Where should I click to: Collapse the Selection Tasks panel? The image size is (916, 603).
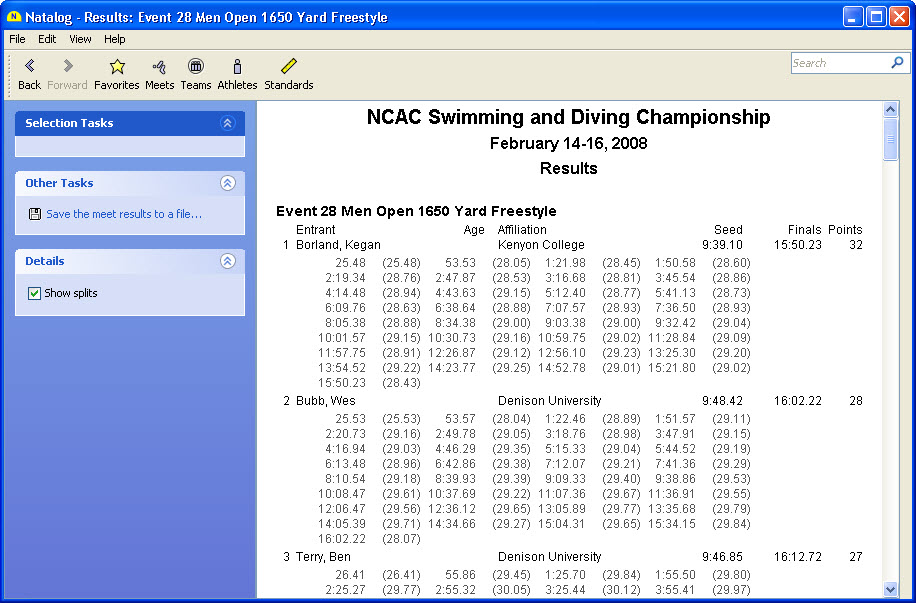[227, 123]
